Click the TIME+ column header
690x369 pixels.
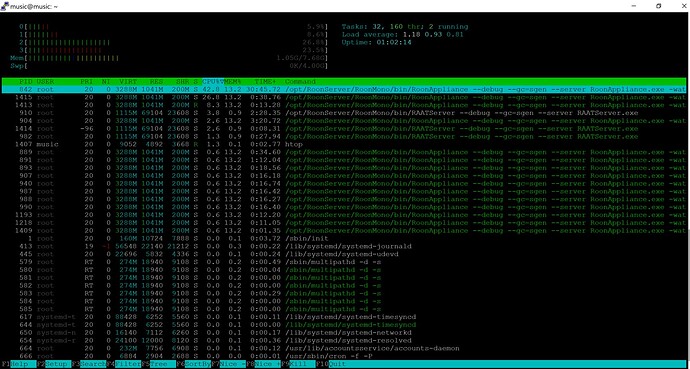tap(265, 82)
